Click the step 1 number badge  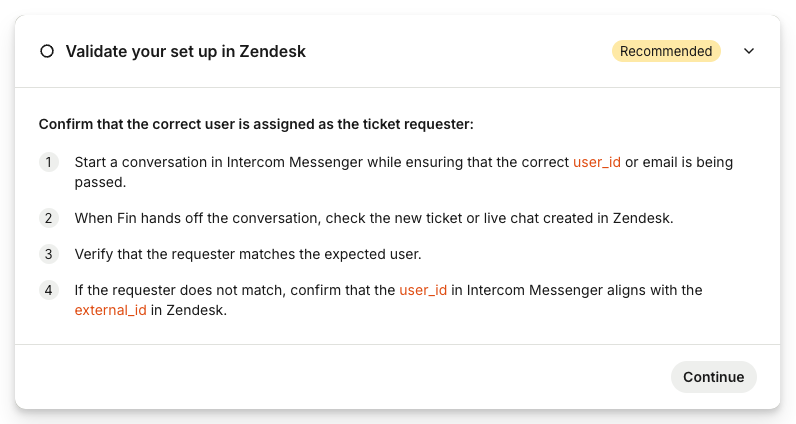pos(48,162)
